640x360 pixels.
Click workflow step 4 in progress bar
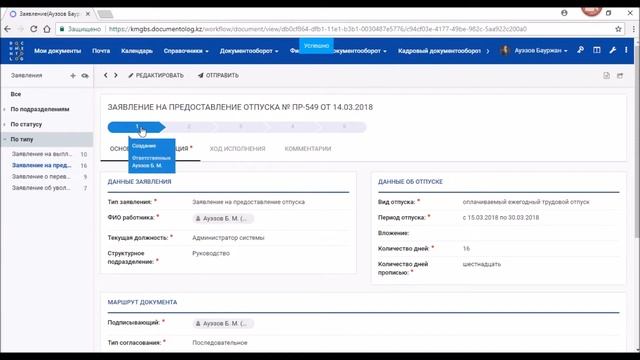292,127
